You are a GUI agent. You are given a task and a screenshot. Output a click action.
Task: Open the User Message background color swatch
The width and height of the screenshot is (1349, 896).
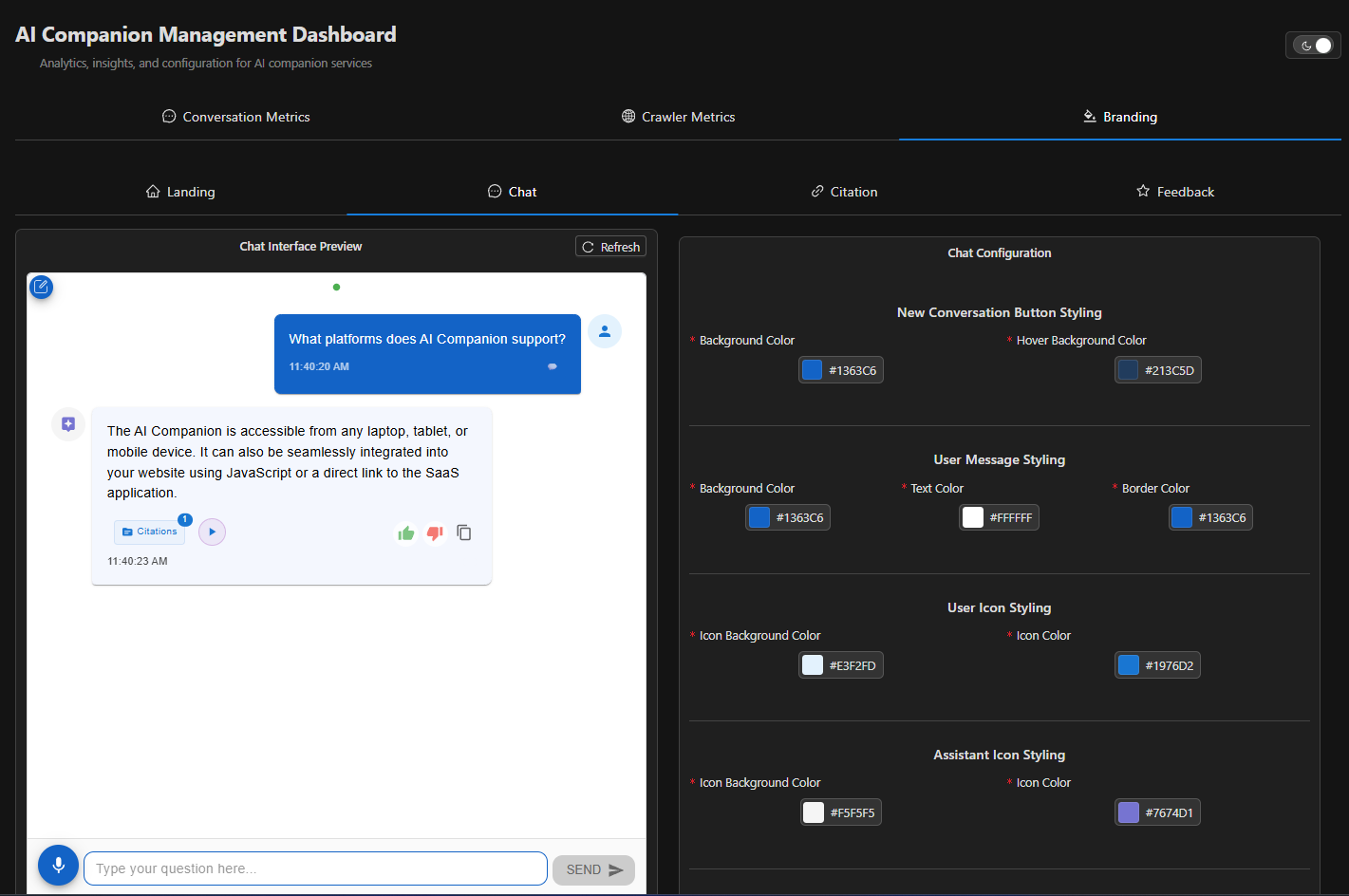click(x=759, y=516)
